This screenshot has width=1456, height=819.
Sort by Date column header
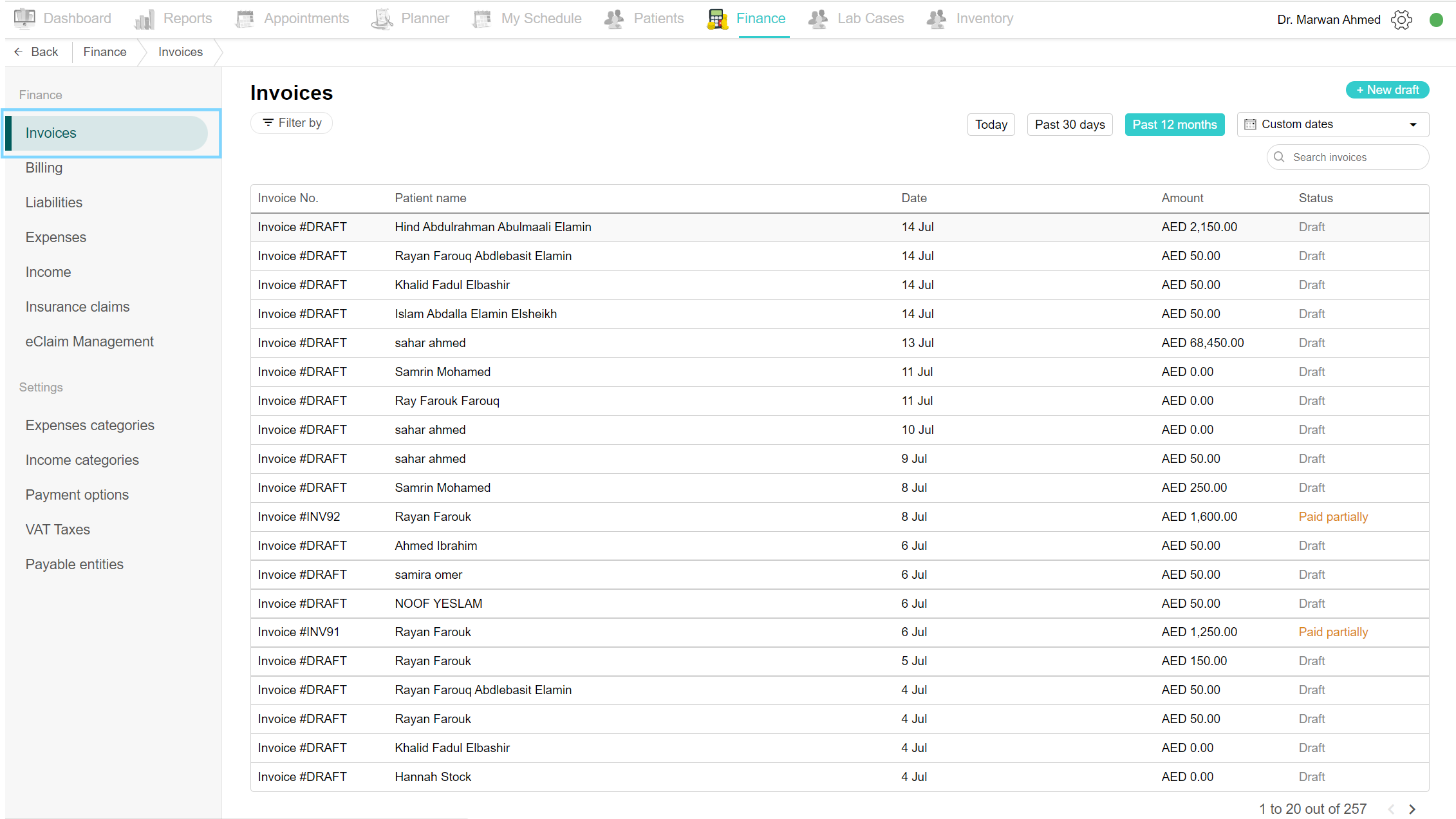914,198
